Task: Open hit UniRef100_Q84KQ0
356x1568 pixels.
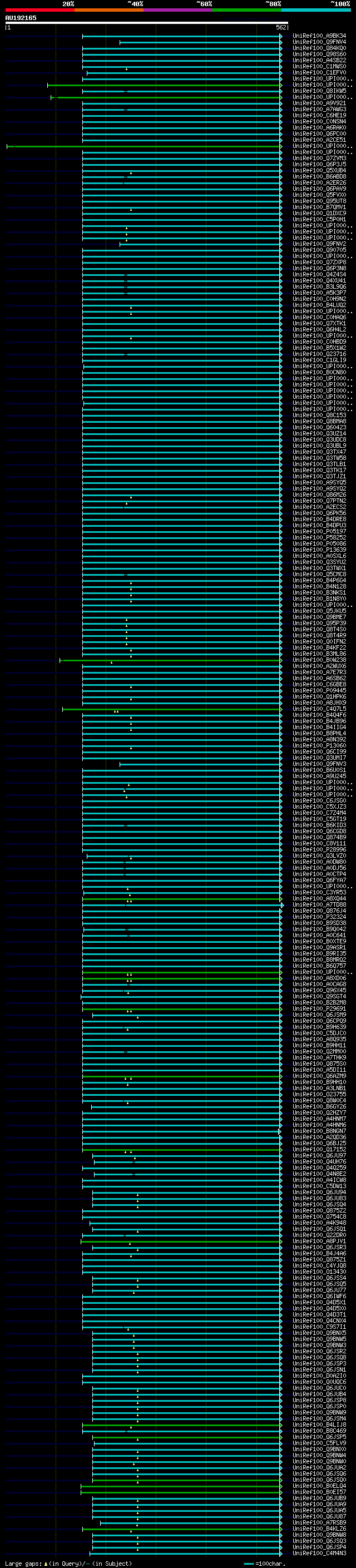Action: (x=319, y=48)
